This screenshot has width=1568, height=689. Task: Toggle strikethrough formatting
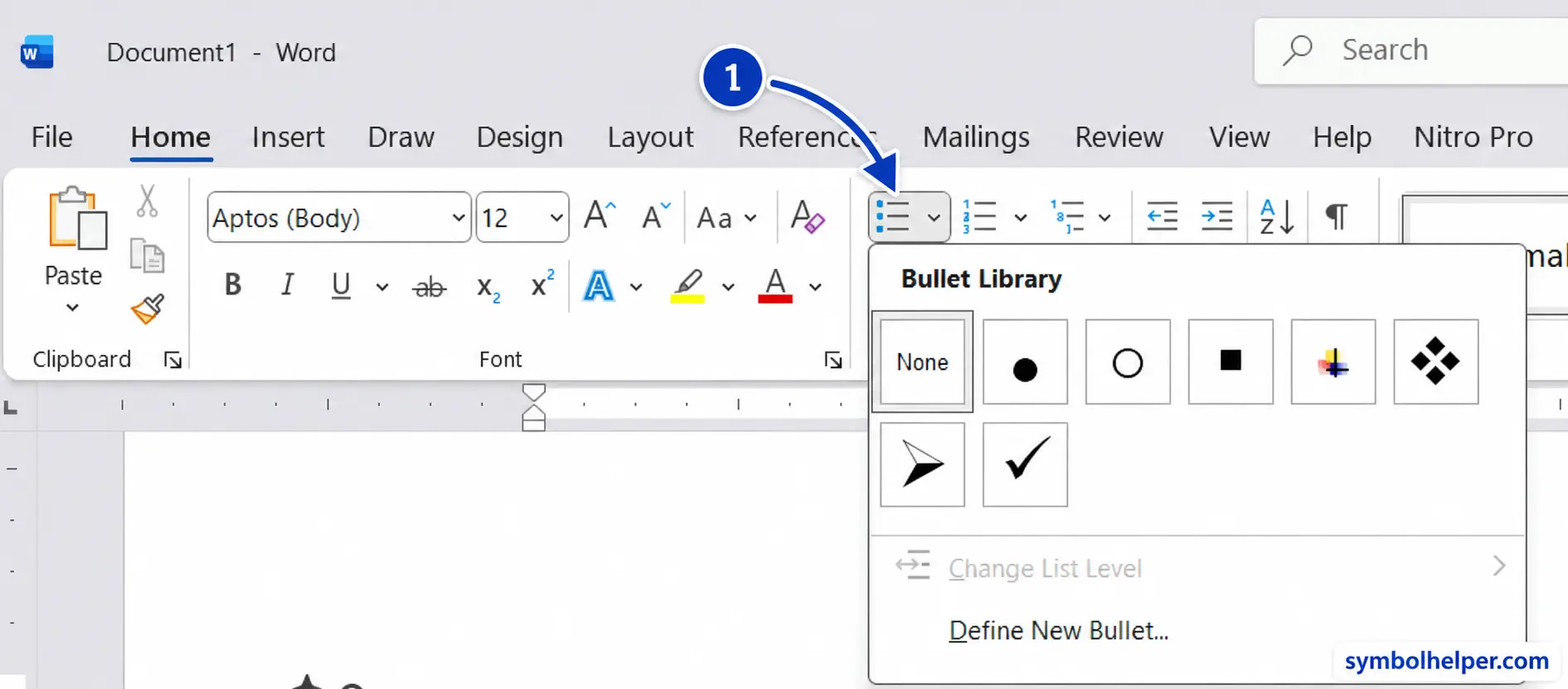tap(429, 287)
